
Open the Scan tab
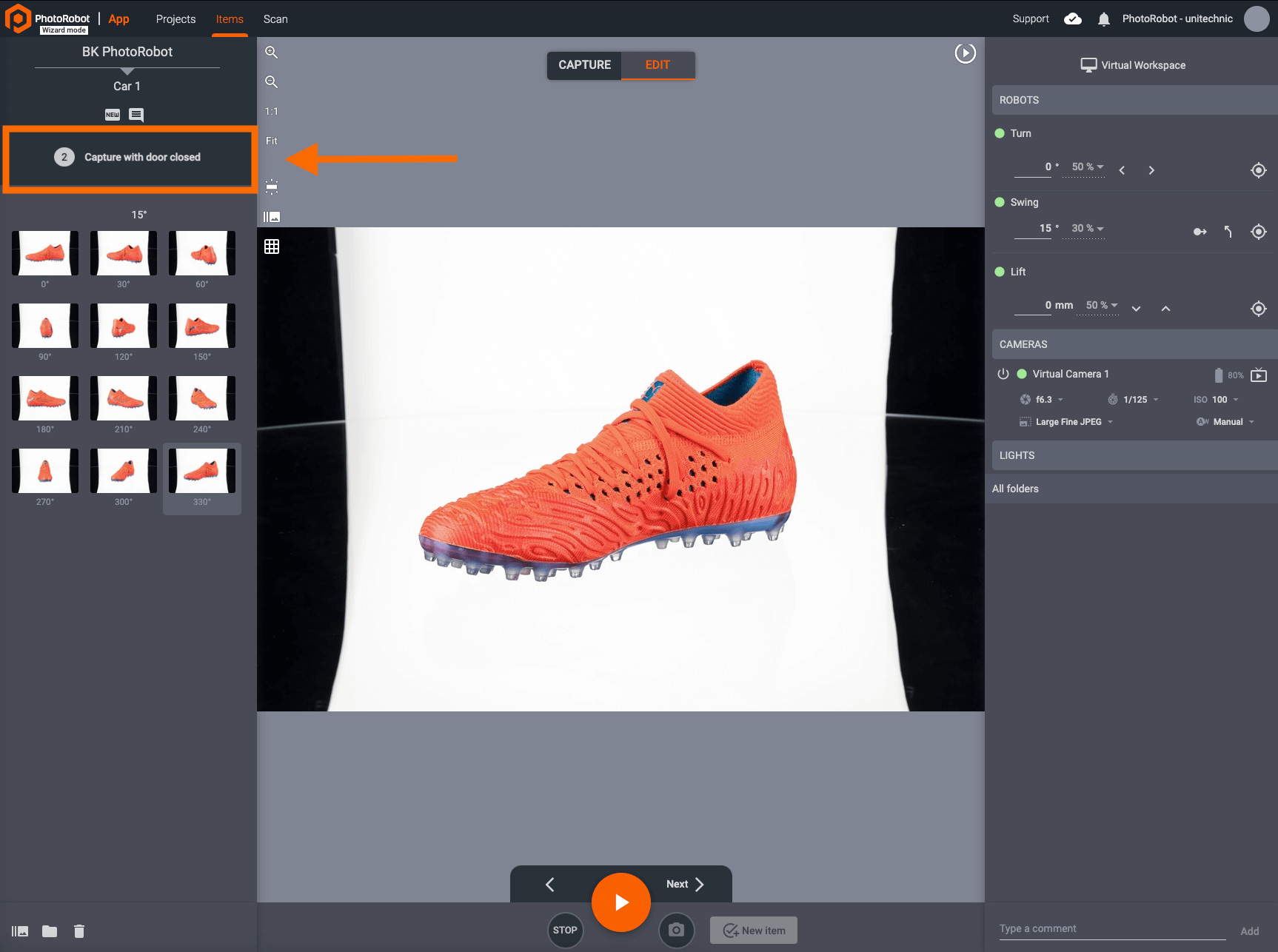(275, 19)
